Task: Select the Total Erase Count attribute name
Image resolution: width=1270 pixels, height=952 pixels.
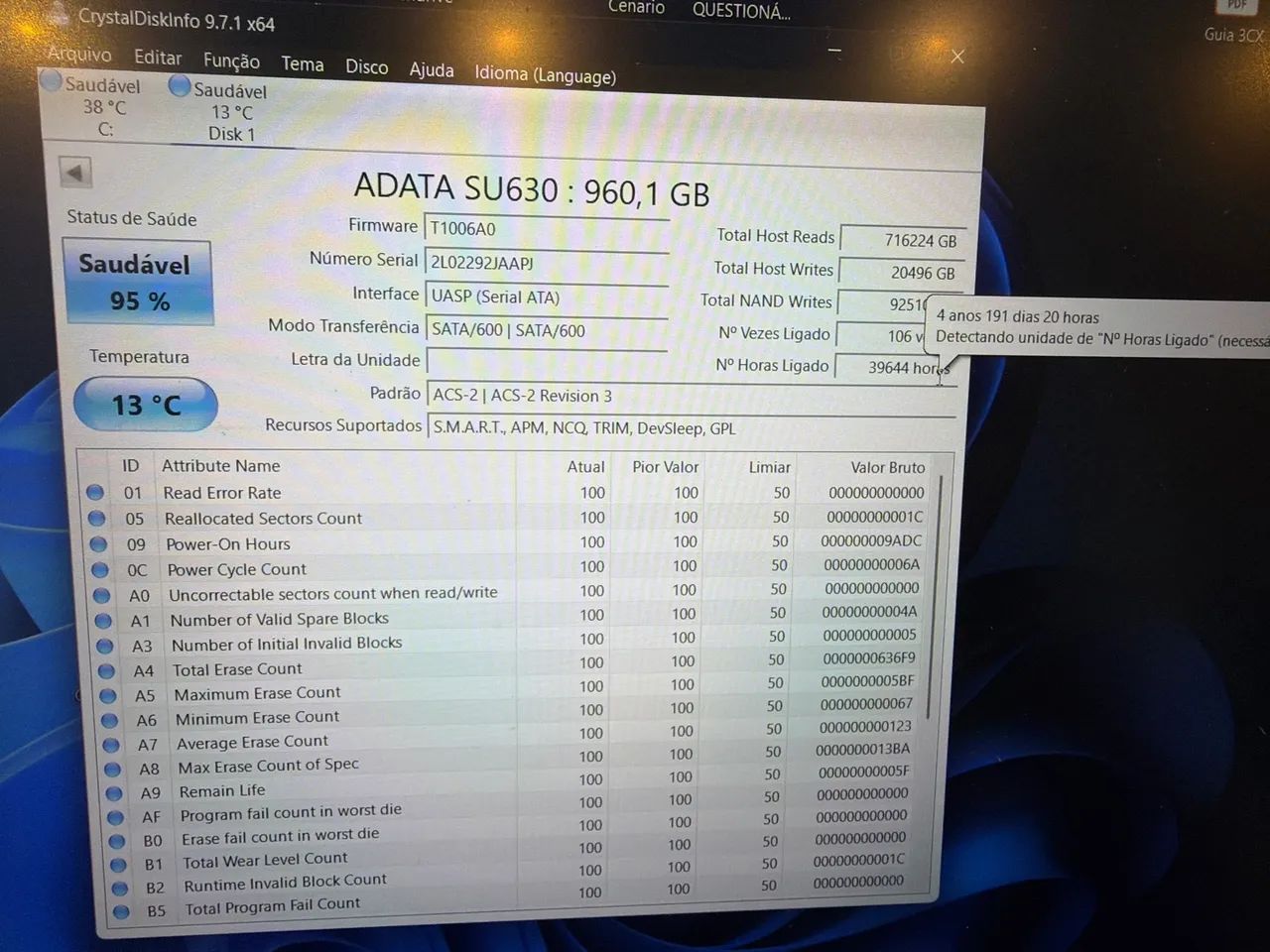Action: click(237, 669)
